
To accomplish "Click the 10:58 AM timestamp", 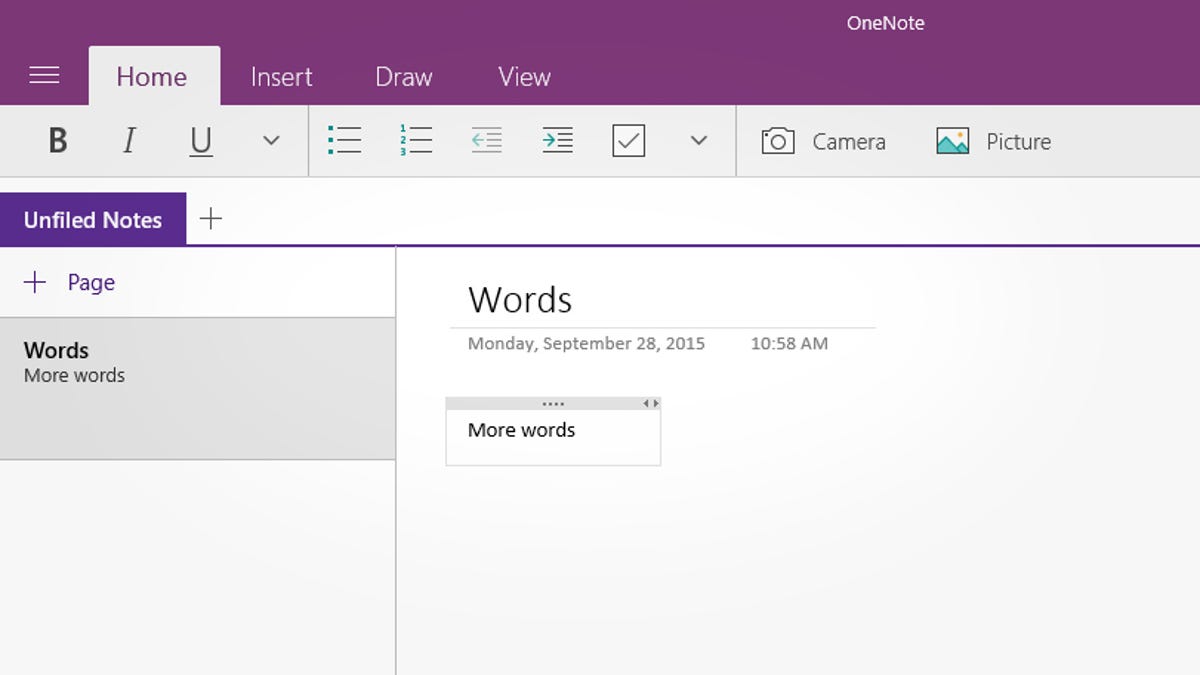I will tap(789, 344).
